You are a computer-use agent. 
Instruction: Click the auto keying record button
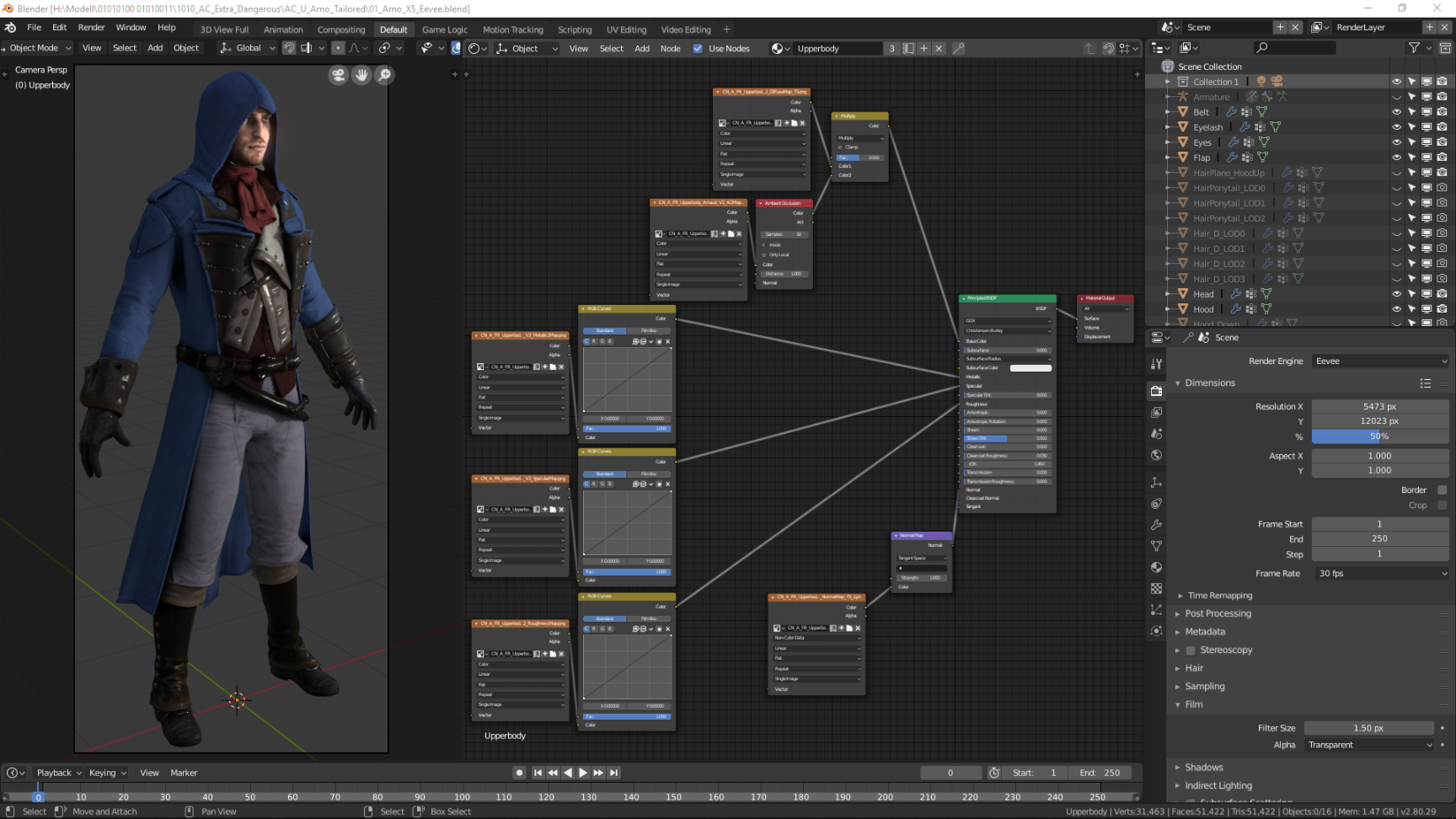[520, 773]
